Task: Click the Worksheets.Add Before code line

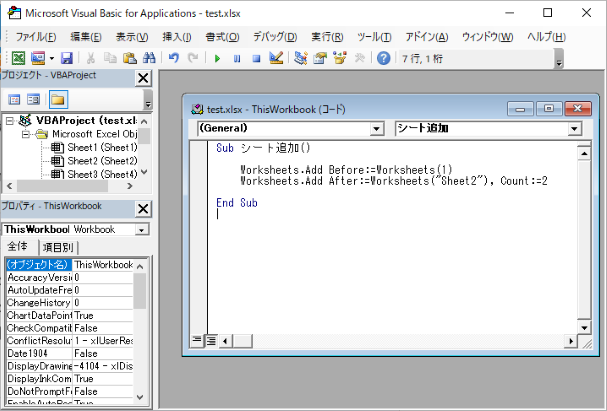Action: [x=346, y=170]
